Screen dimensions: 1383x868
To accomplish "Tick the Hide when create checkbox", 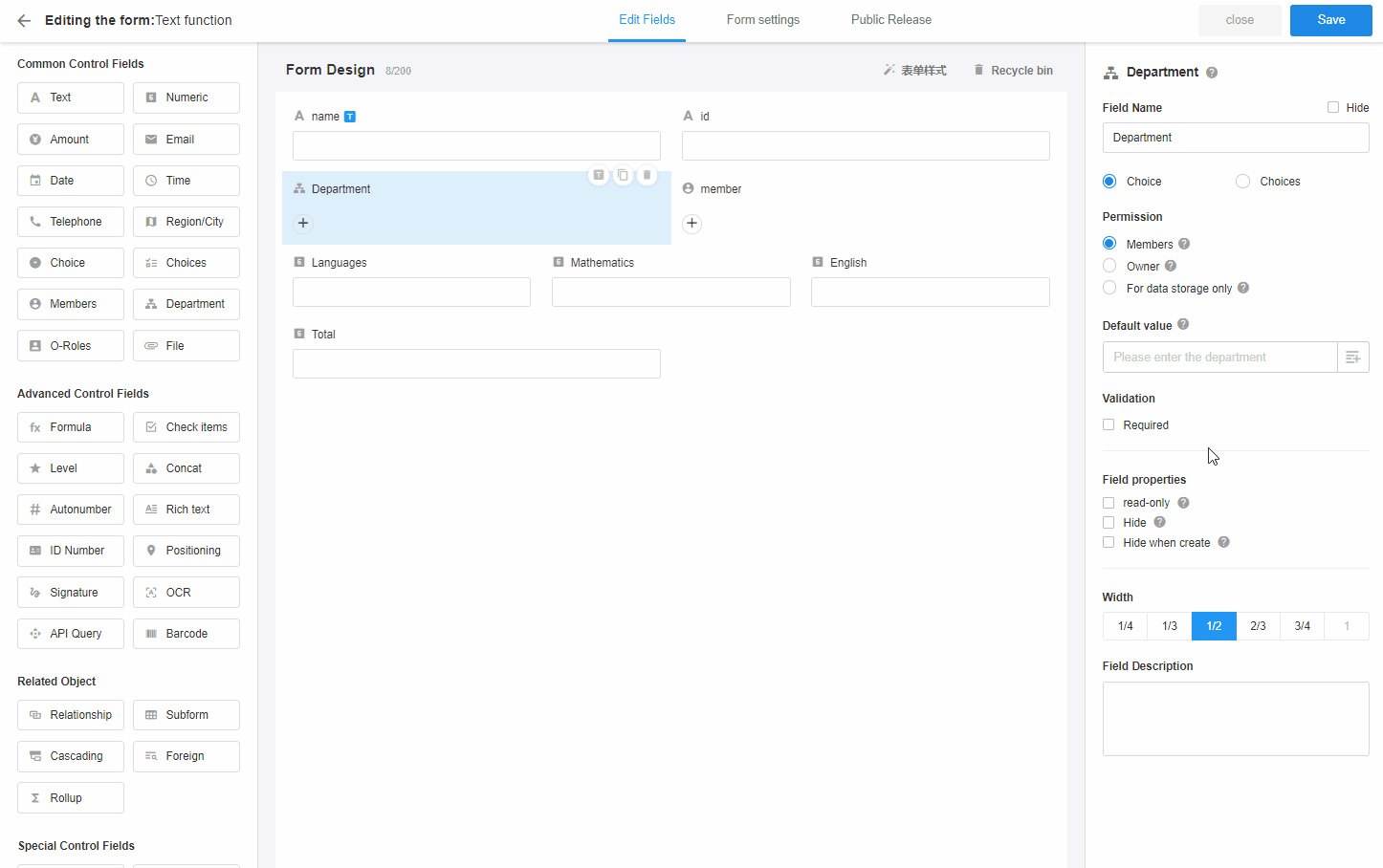I will [x=1109, y=543].
